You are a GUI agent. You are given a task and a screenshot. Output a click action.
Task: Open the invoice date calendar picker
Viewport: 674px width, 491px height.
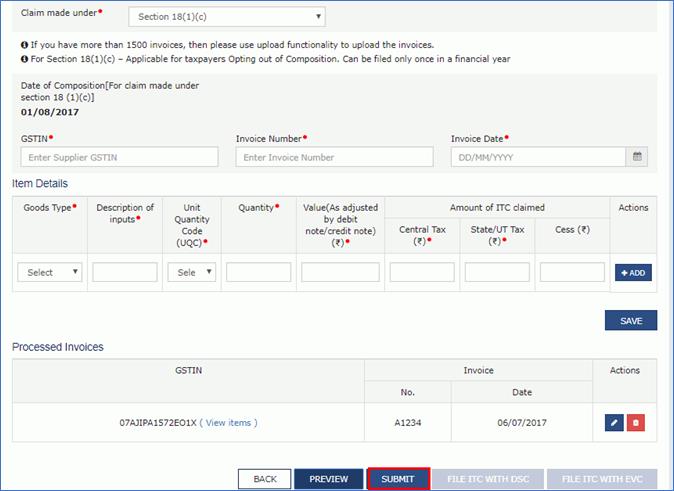coord(637,157)
